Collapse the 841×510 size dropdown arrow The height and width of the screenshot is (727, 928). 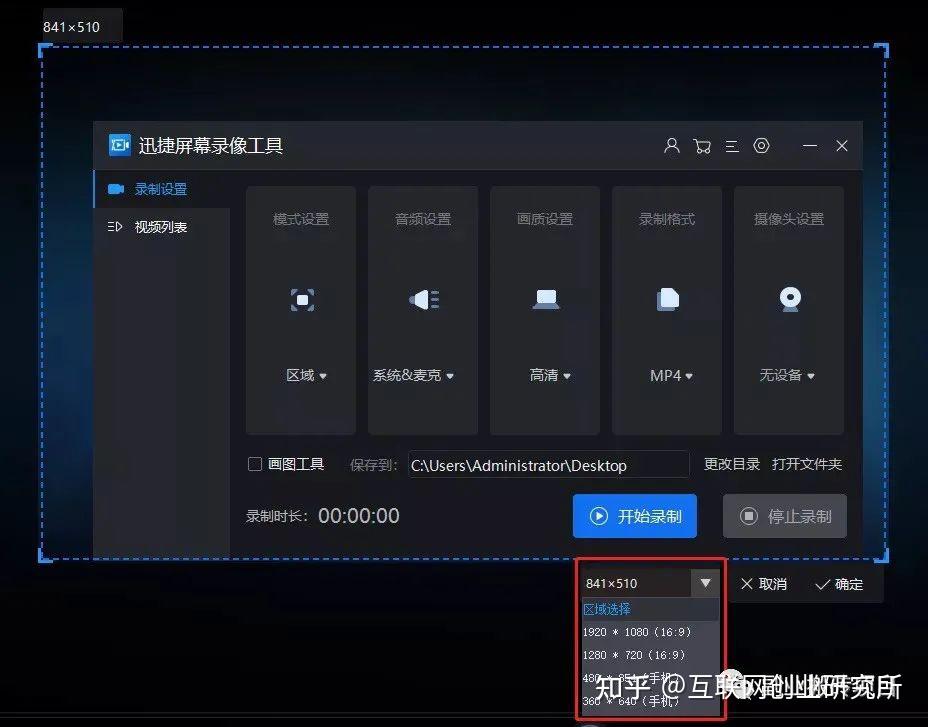click(705, 583)
